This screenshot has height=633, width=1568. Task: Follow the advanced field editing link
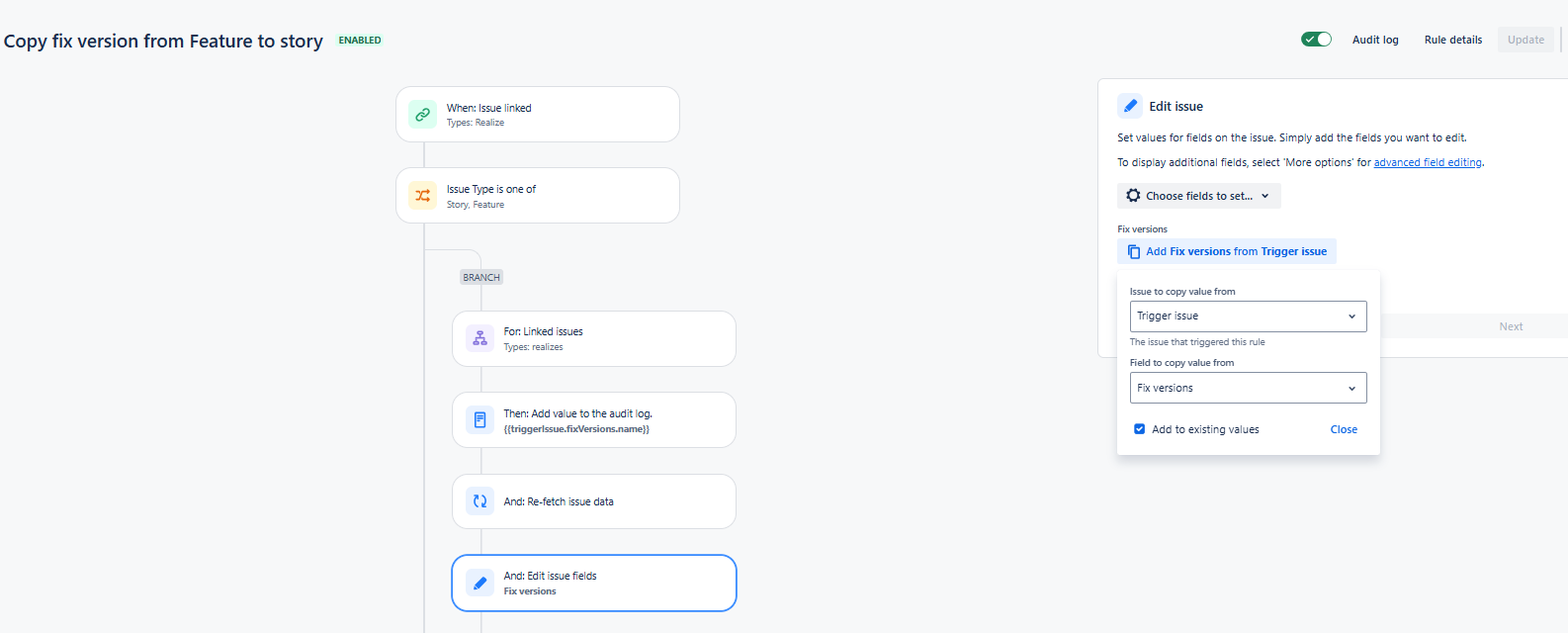[1428, 162]
